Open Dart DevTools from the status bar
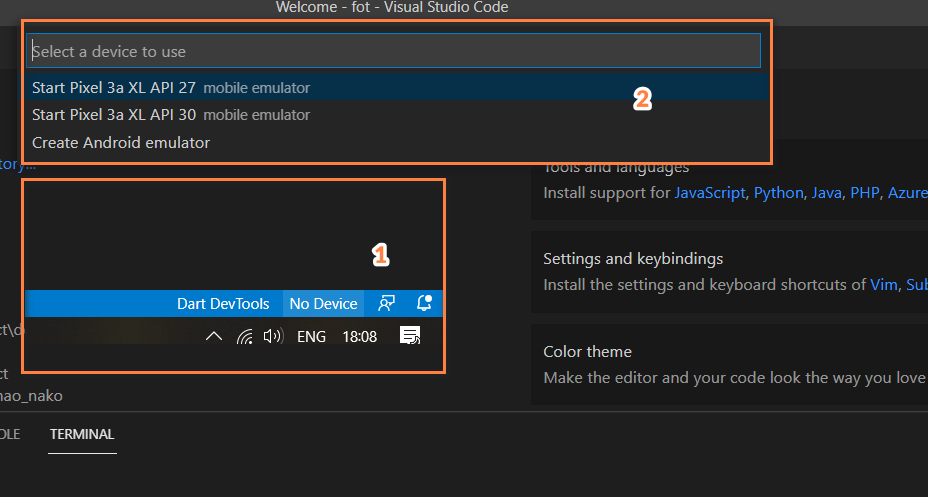 tap(223, 304)
